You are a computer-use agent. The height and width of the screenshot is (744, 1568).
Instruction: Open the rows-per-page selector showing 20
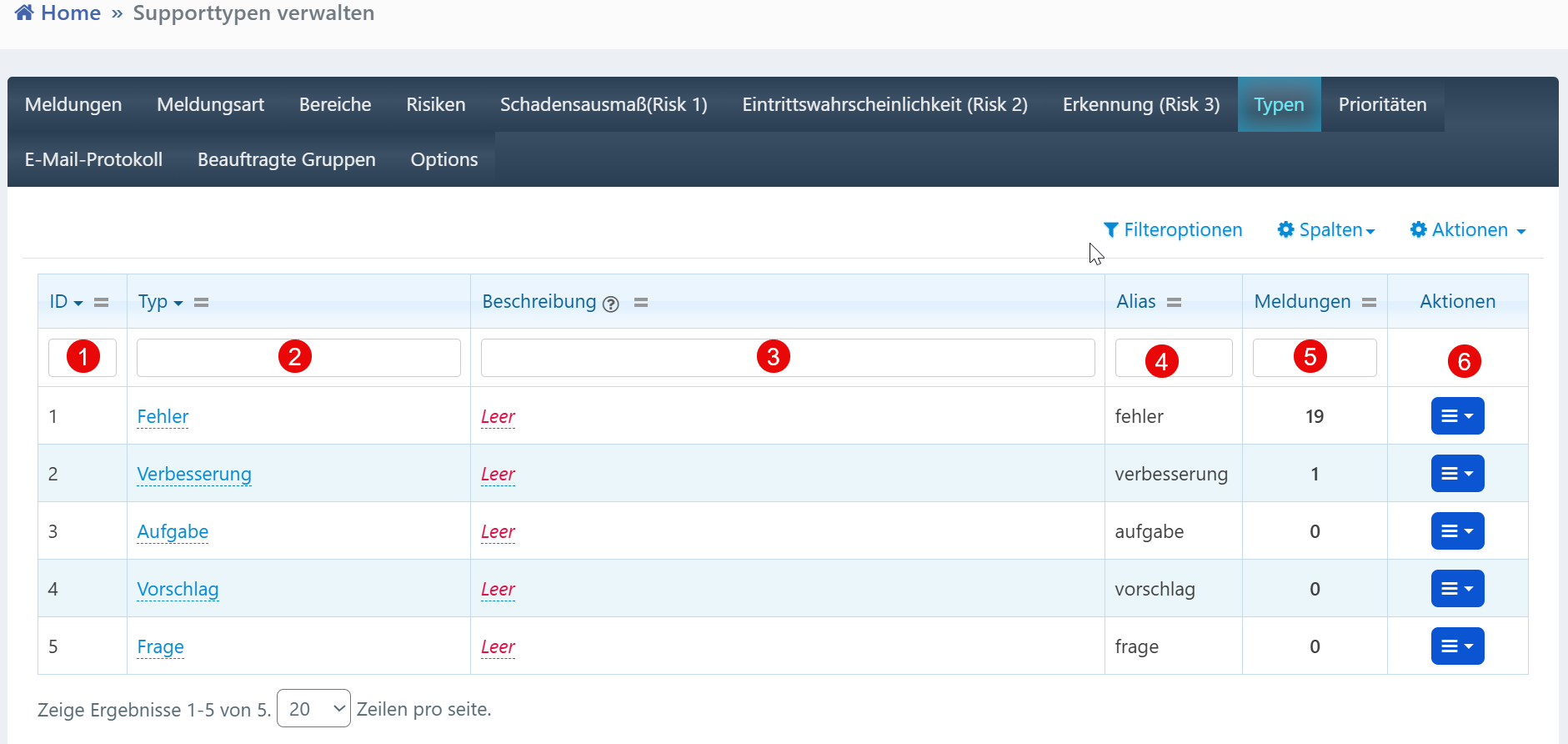pos(313,708)
